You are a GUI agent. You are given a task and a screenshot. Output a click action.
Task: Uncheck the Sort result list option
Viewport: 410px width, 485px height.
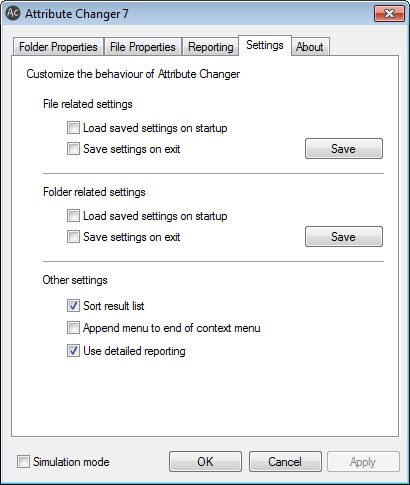point(73,306)
